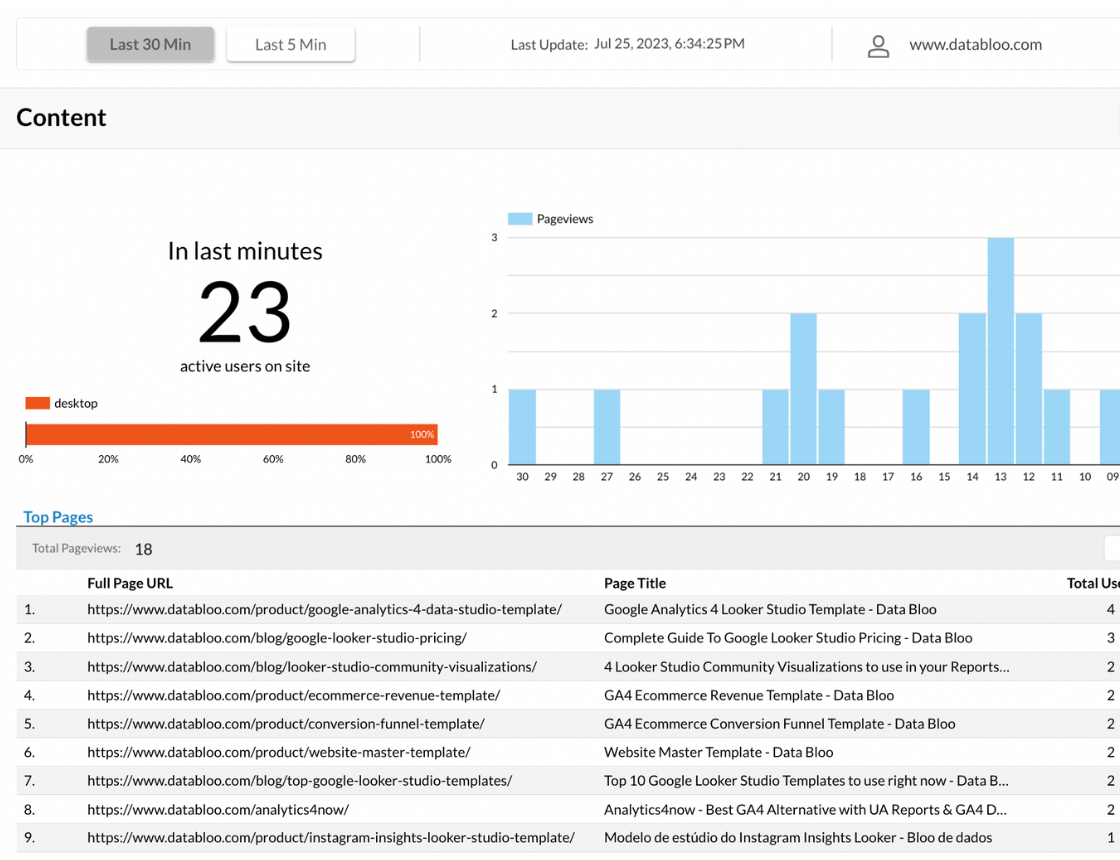This screenshot has height=860, width=1120.
Task: Select the Website Master Template page title
Action: coord(718,752)
